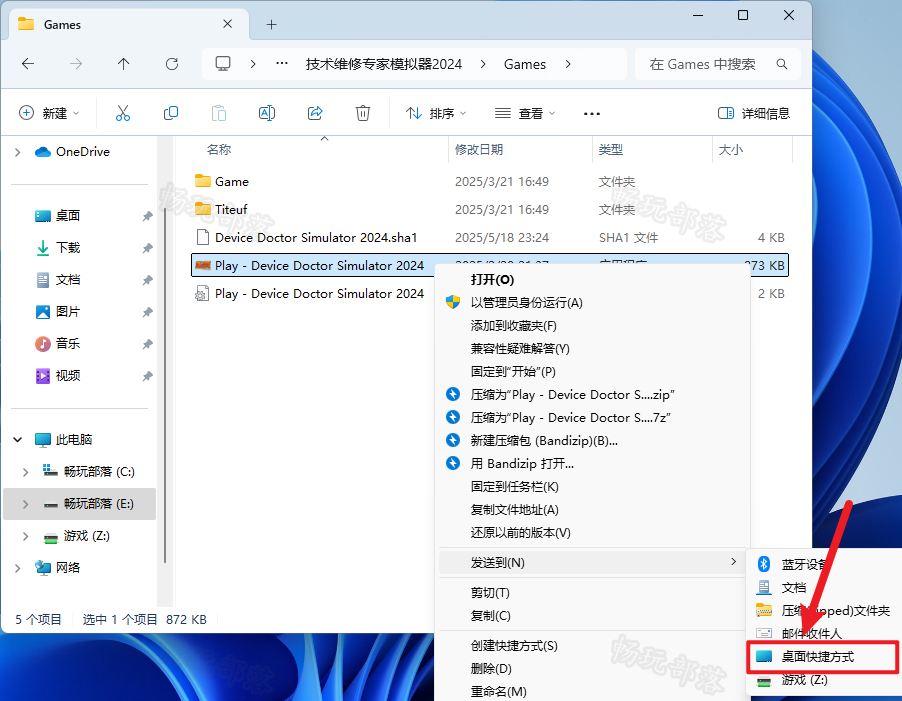
Task: Open OneDrive in the sidebar
Action: [72, 152]
